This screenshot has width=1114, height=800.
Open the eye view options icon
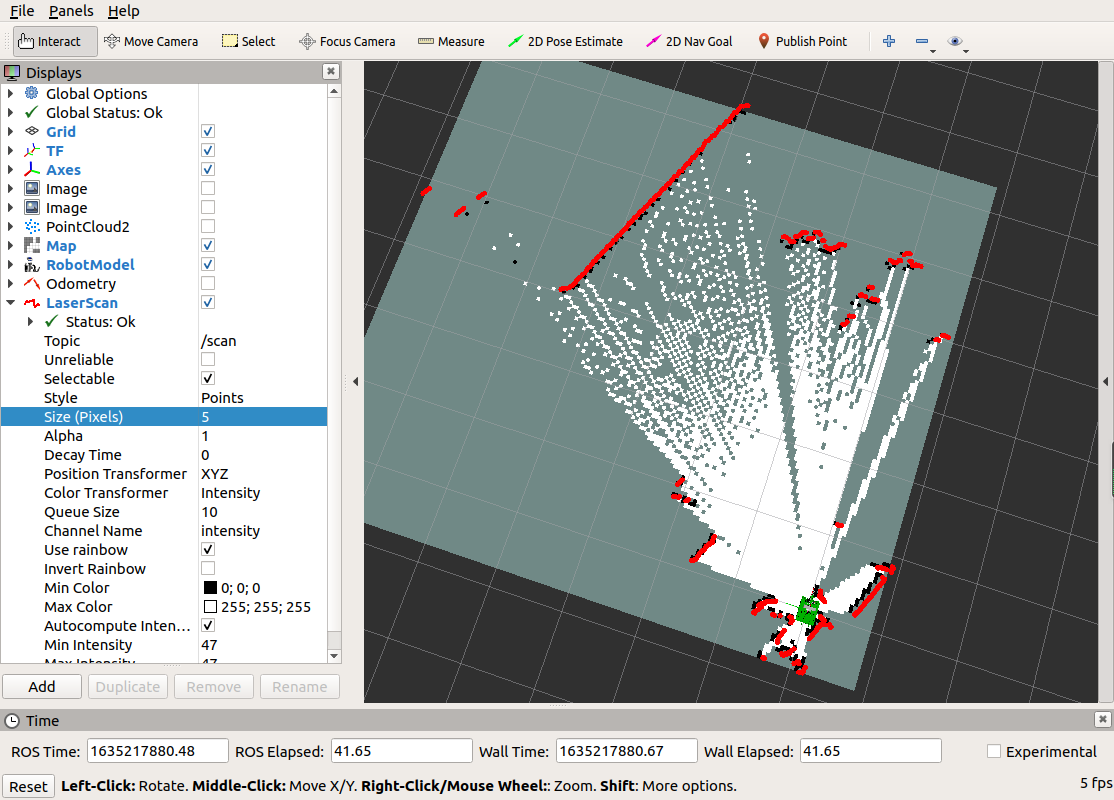click(x=956, y=41)
